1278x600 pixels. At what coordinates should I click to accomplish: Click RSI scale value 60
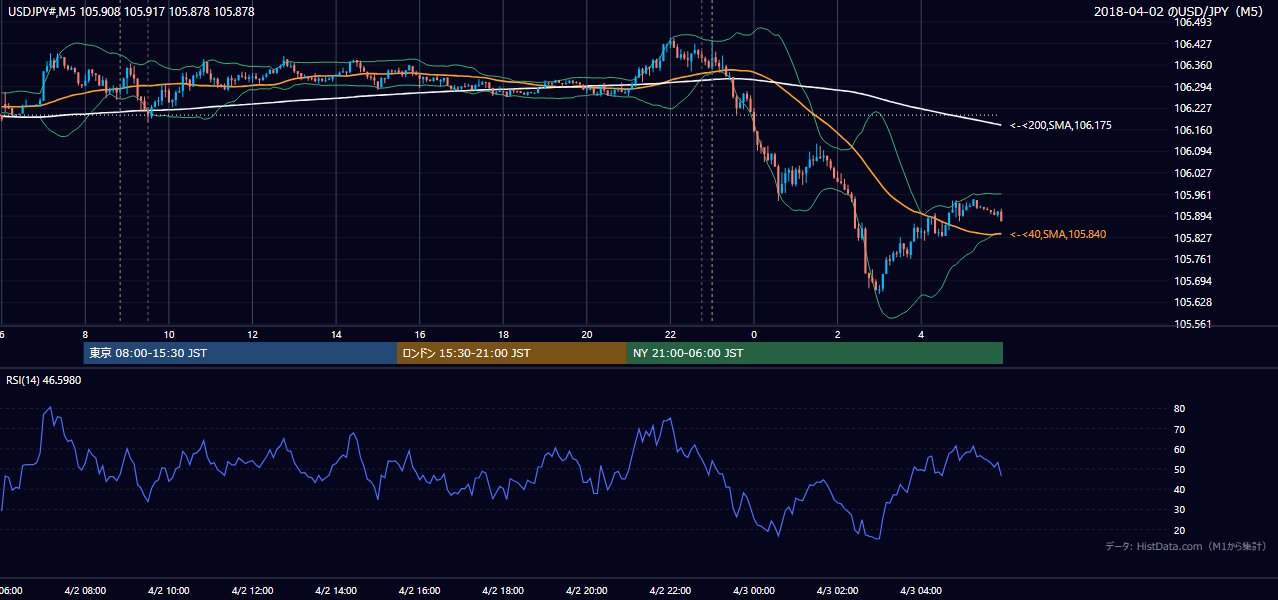pyautogui.click(x=1180, y=449)
